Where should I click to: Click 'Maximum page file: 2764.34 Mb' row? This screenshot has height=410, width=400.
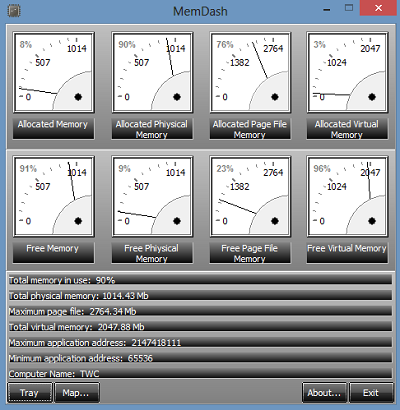pos(200,311)
